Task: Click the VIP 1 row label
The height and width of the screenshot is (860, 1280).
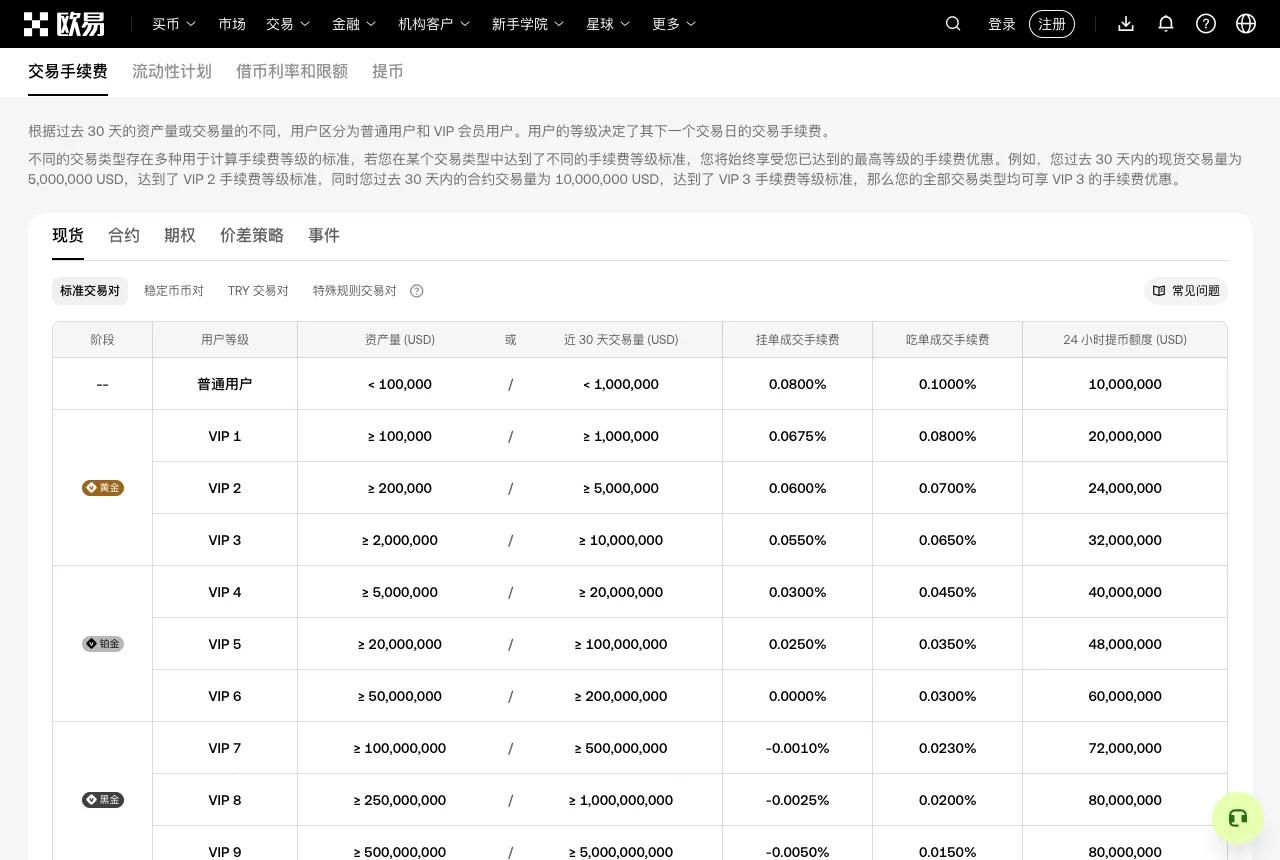Action: pos(225,436)
